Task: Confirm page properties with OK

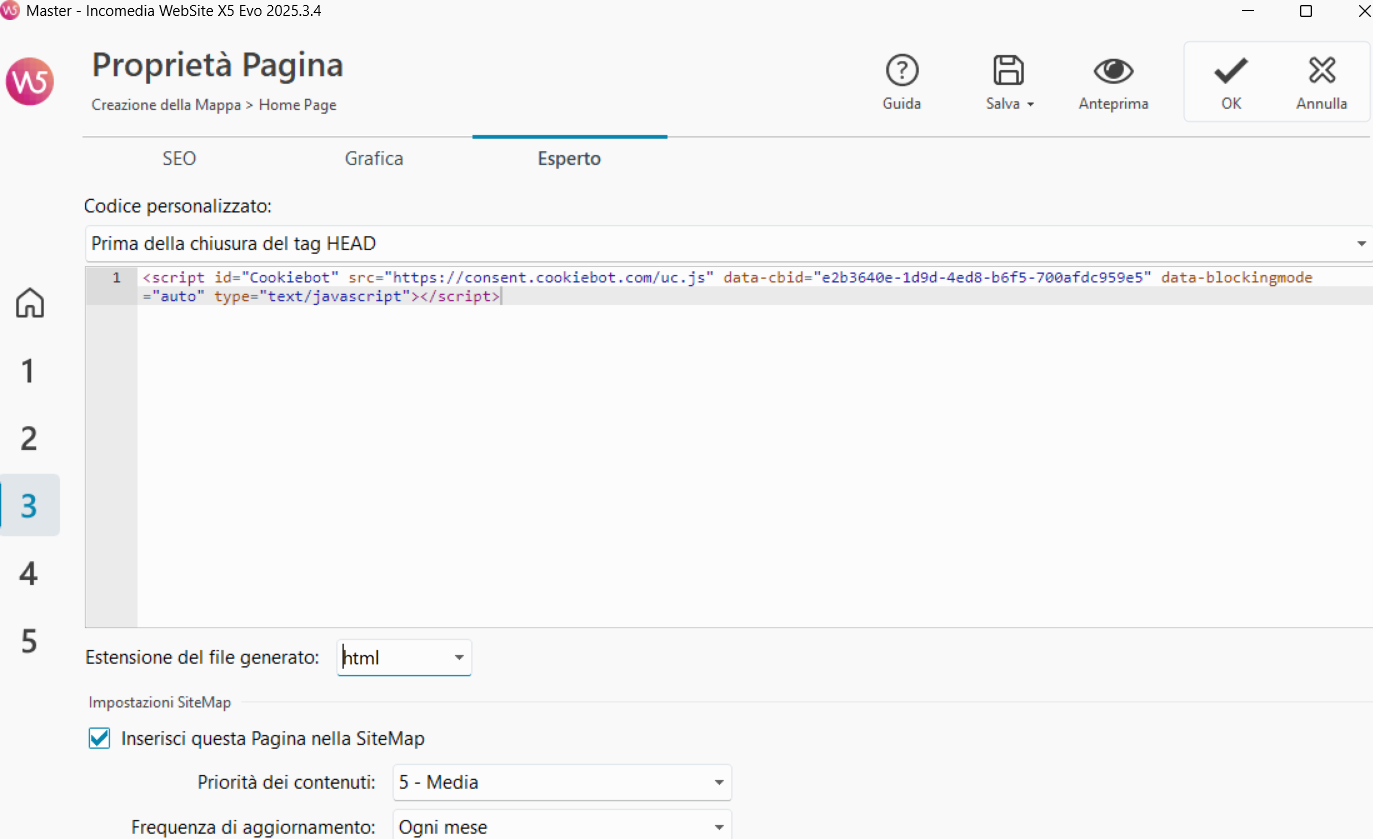Action: [x=1230, y=82]
